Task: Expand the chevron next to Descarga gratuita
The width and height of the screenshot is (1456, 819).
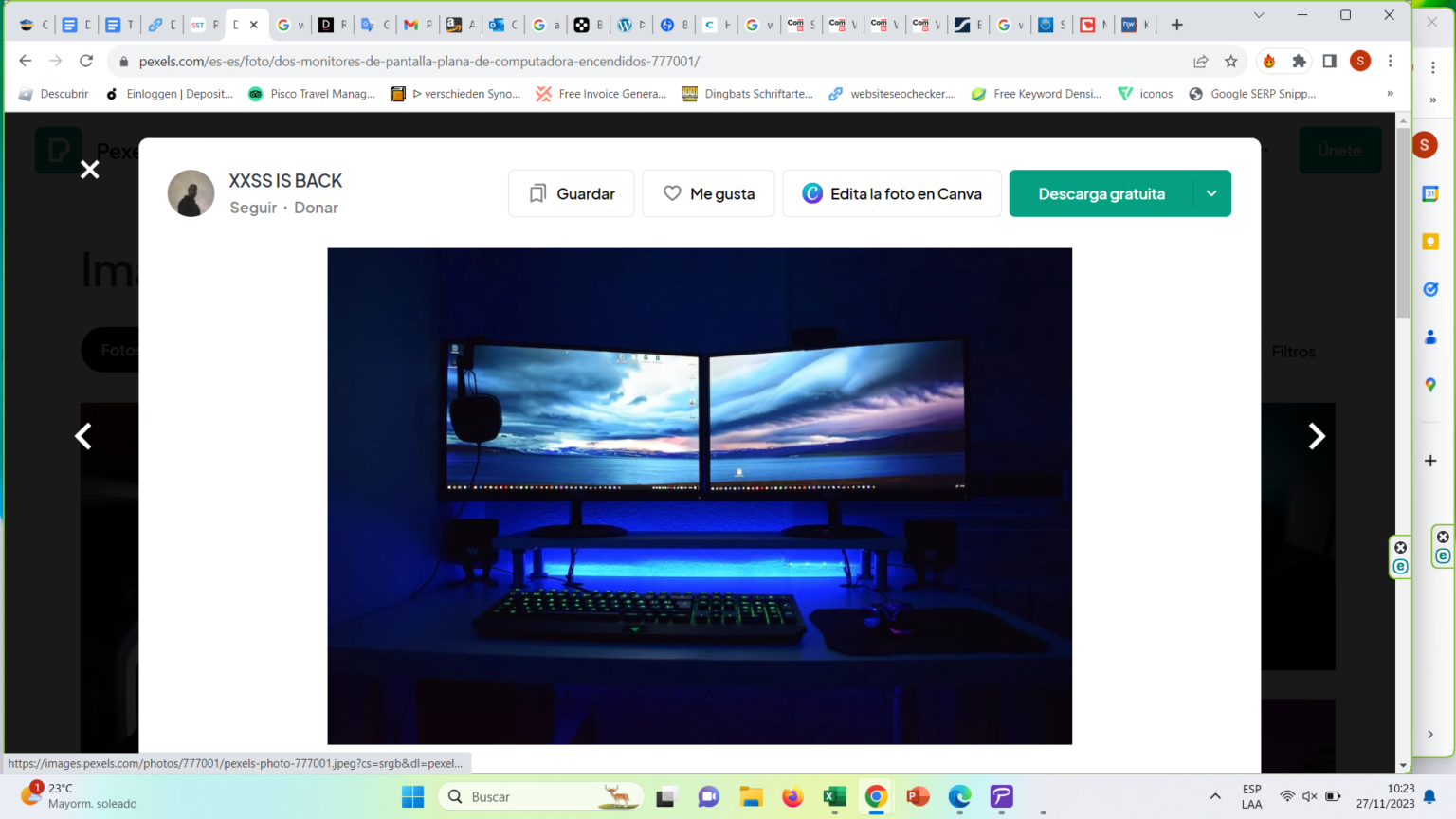Action: pos(1210,193)
